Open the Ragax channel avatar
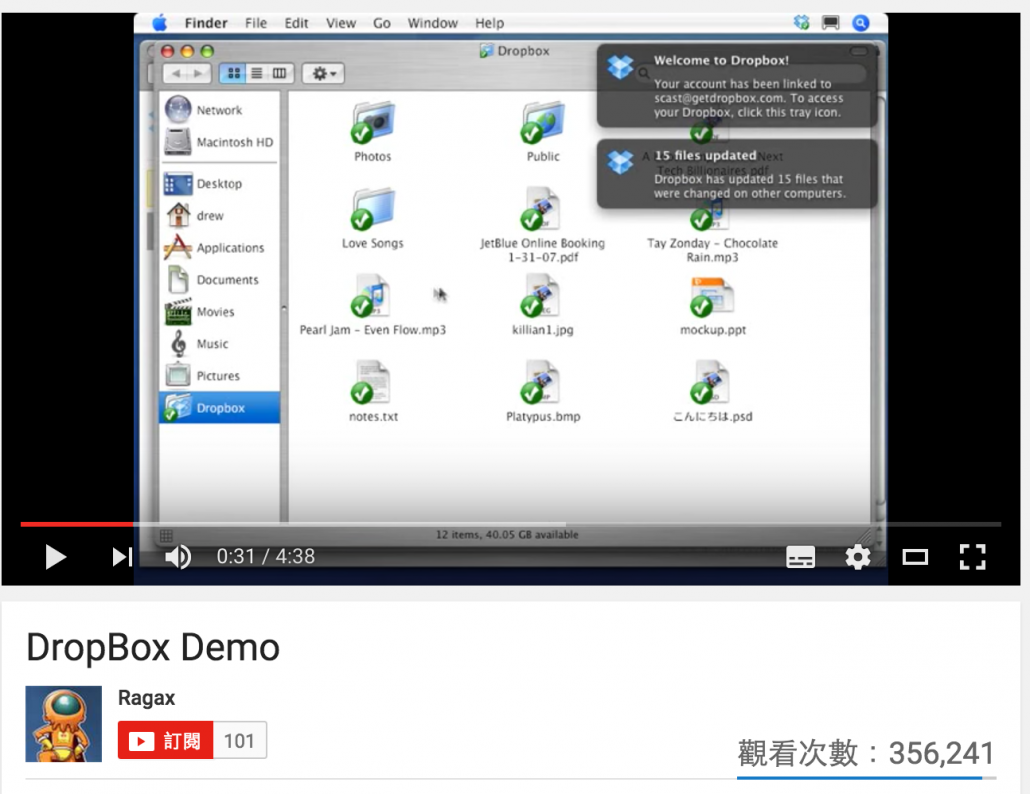 [x=64, y=724]
